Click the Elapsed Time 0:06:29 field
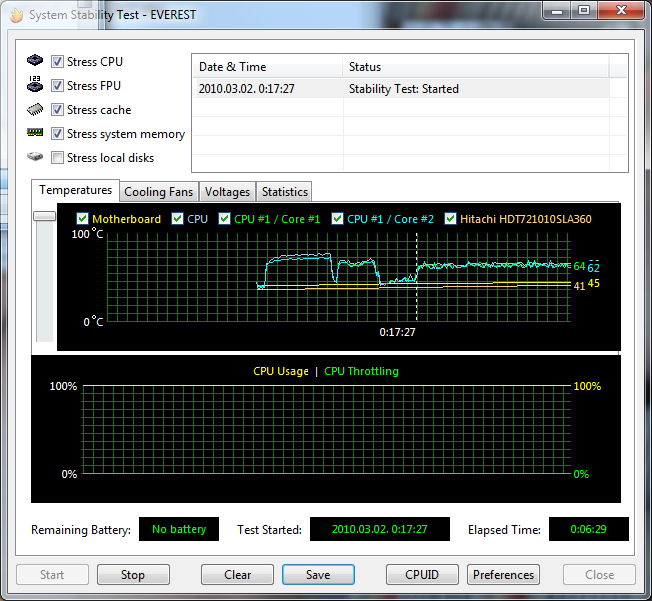652x601 pixels. (588, 529)
